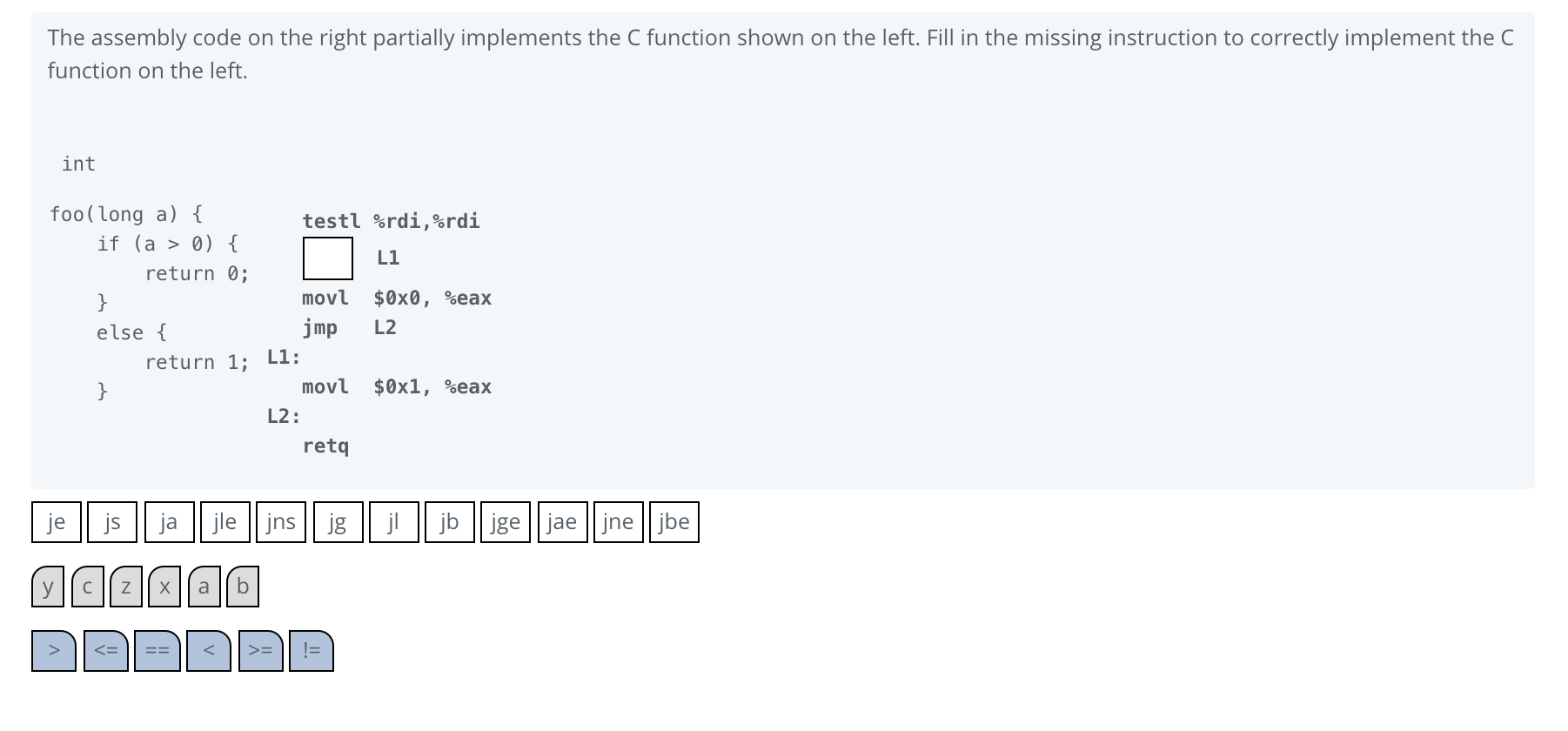1568x731 pixels.
Task: Pick the 'jge' instruction tile
Action: click(x=506, y=522)
